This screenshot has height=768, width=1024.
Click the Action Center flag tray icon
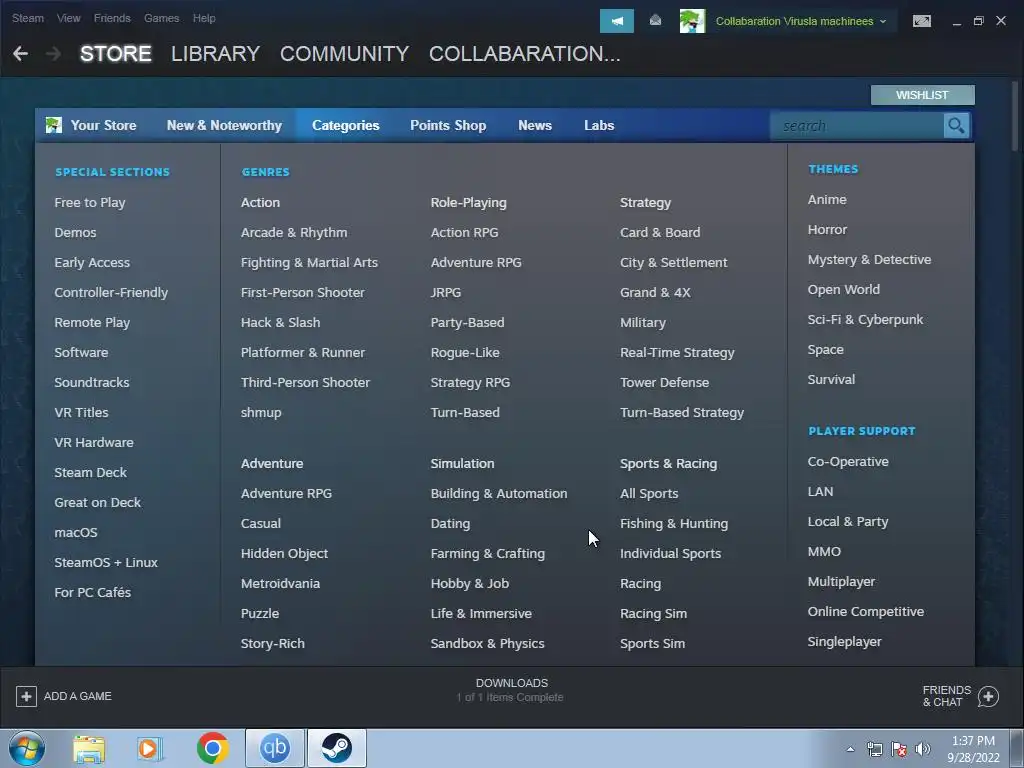(899, 749)
